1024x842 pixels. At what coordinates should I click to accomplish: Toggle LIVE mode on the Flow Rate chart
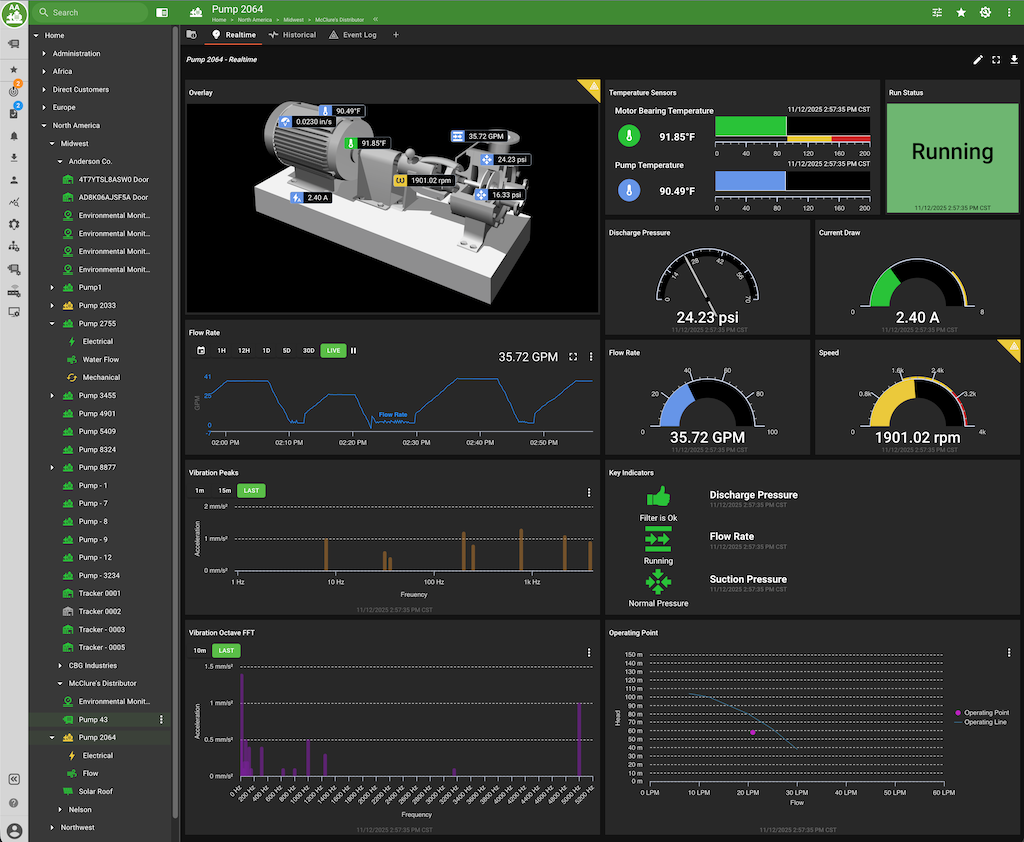333,351
